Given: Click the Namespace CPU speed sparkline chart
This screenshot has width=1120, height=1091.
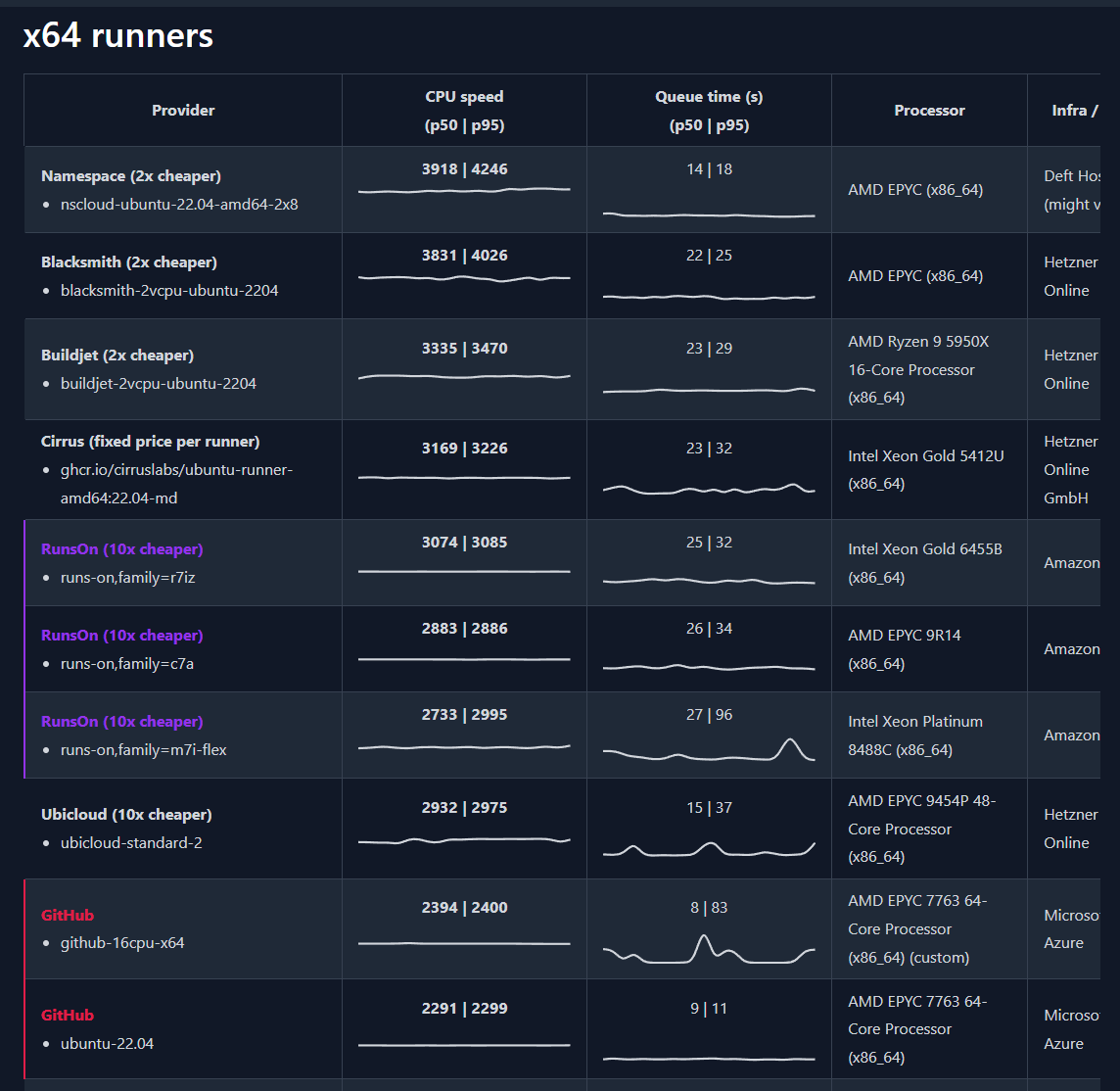Looking at the screenshot, I should pyautogui.click(x=464, y=191).
